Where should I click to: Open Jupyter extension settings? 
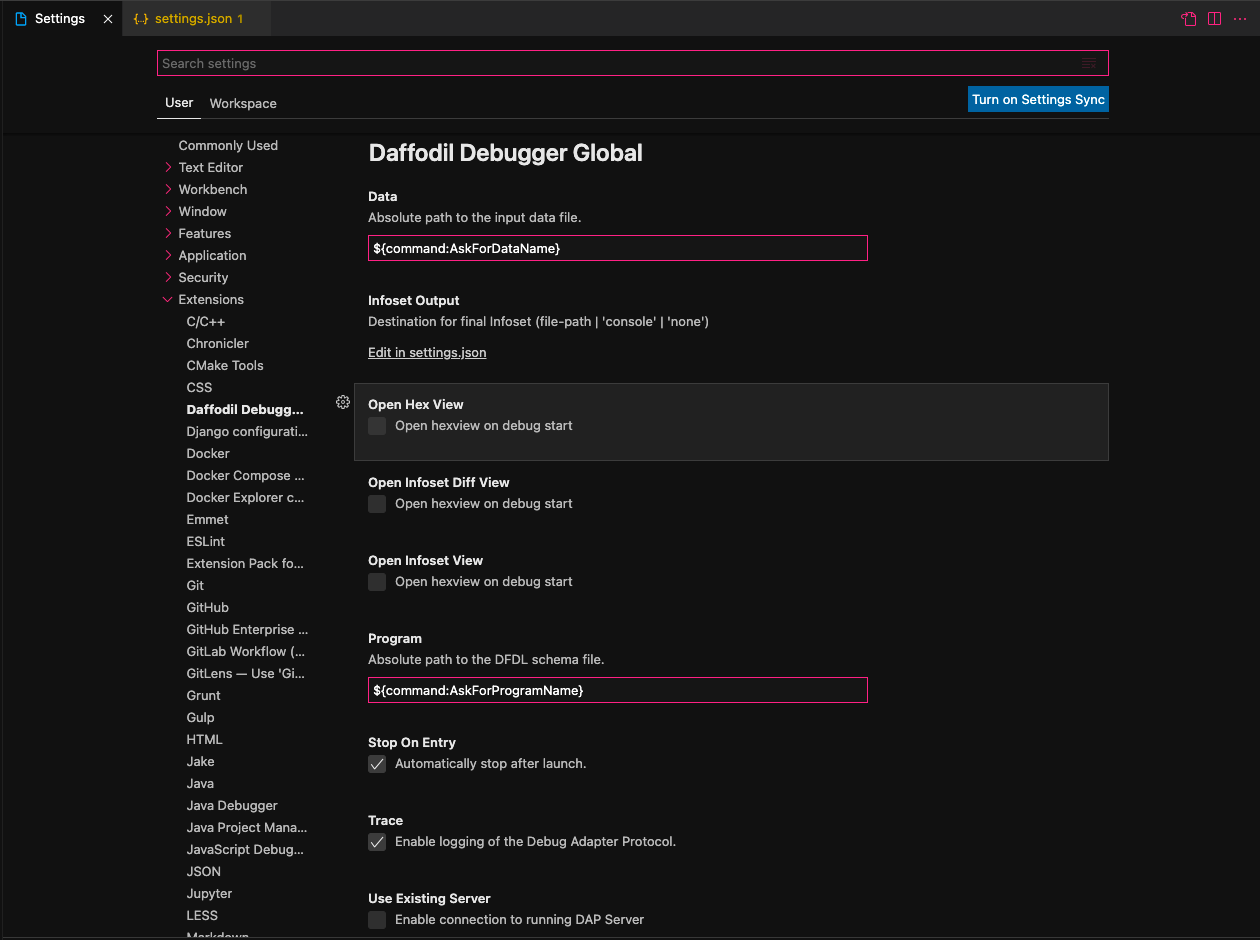tap(209, 893)
